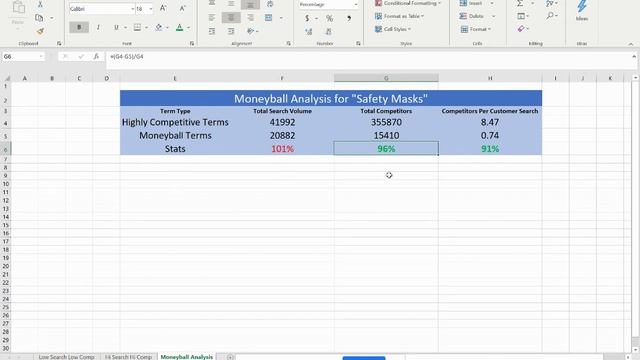Click the Copy icon in Clipboard group
The height and width of the screenshot is (360, 640).
pyautogui.click(x=39, y=18)
